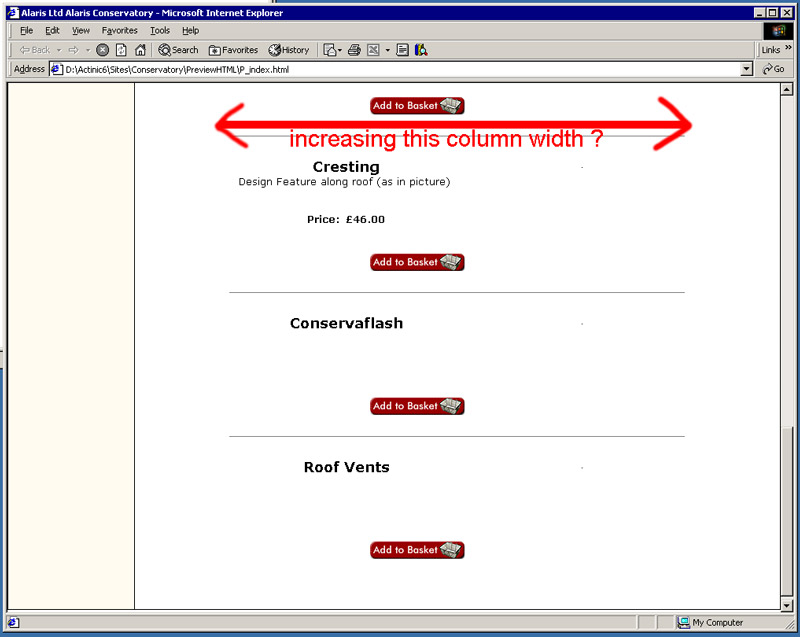Open the Search pane

pos(179,50)
